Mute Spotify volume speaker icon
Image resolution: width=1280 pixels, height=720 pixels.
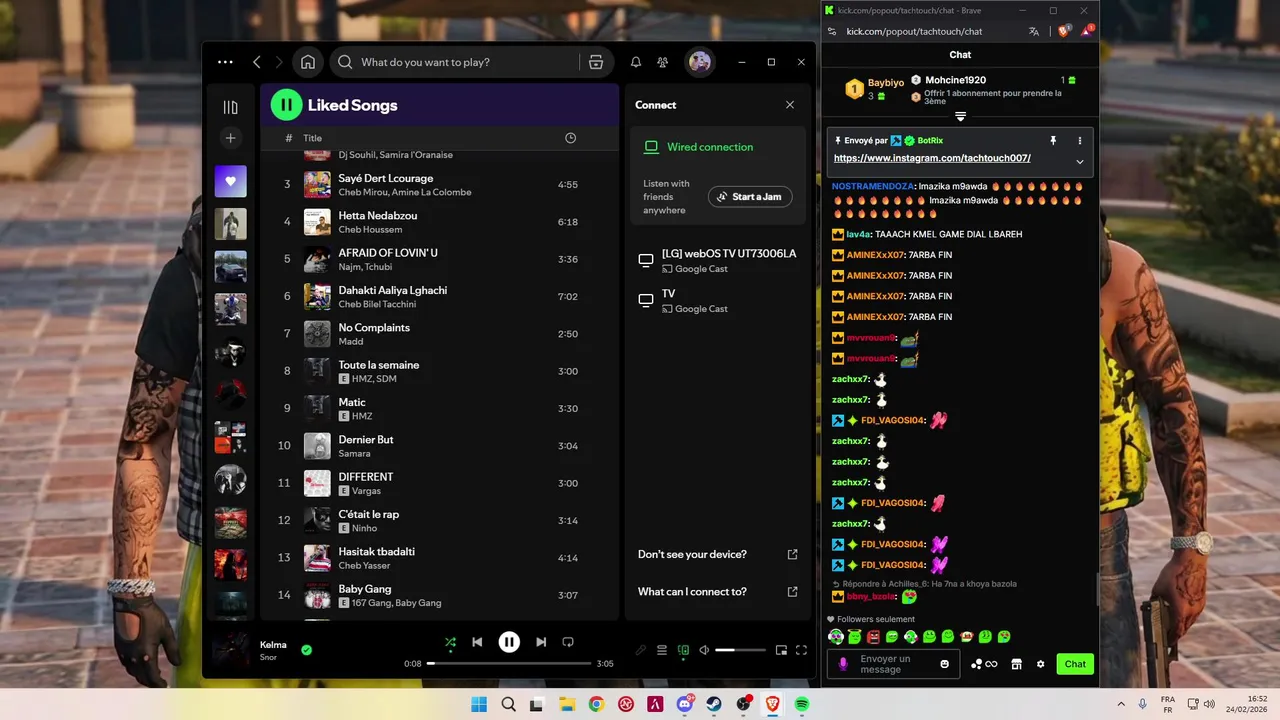pyautogui.click(x=704, y=650)
